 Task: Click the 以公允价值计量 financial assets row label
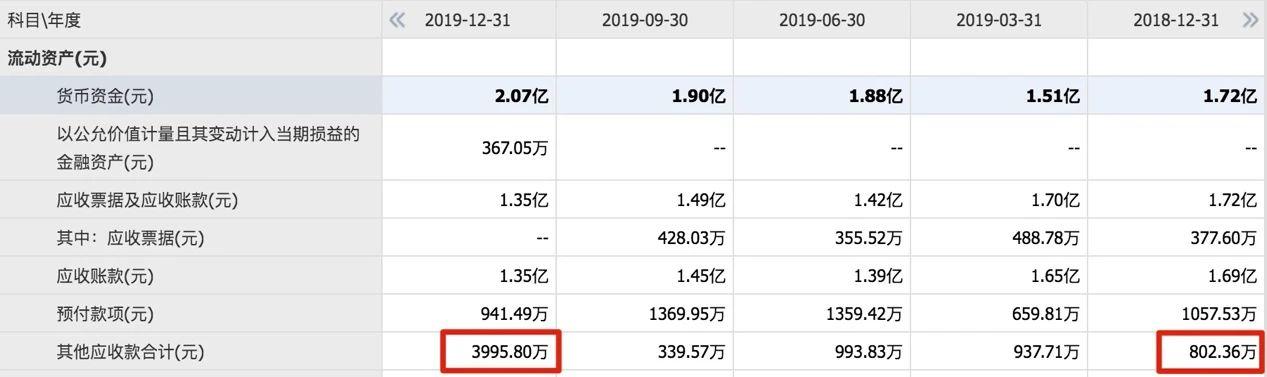point(207,148)
